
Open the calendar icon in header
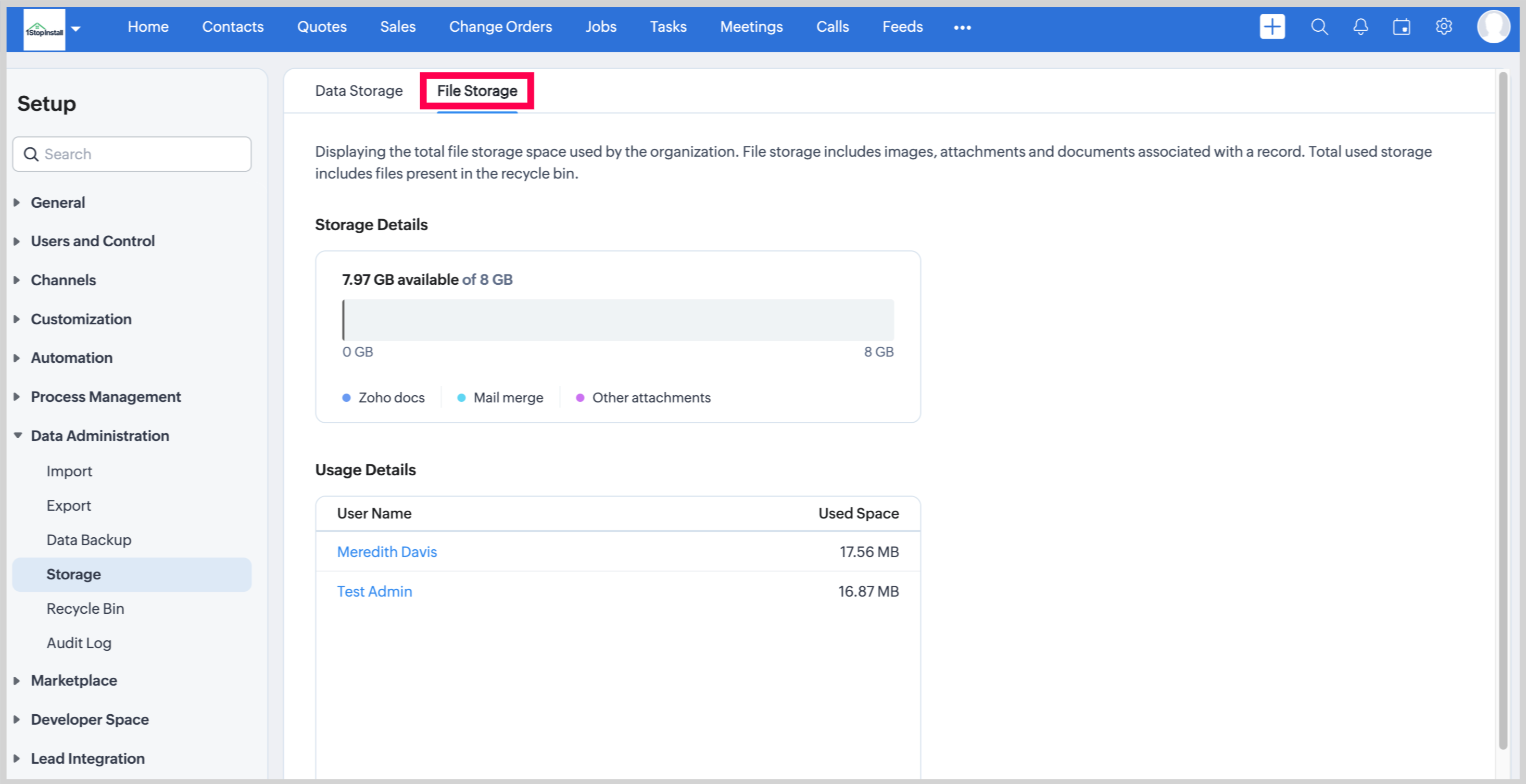pyautogui.click(x=1401, y=27)
